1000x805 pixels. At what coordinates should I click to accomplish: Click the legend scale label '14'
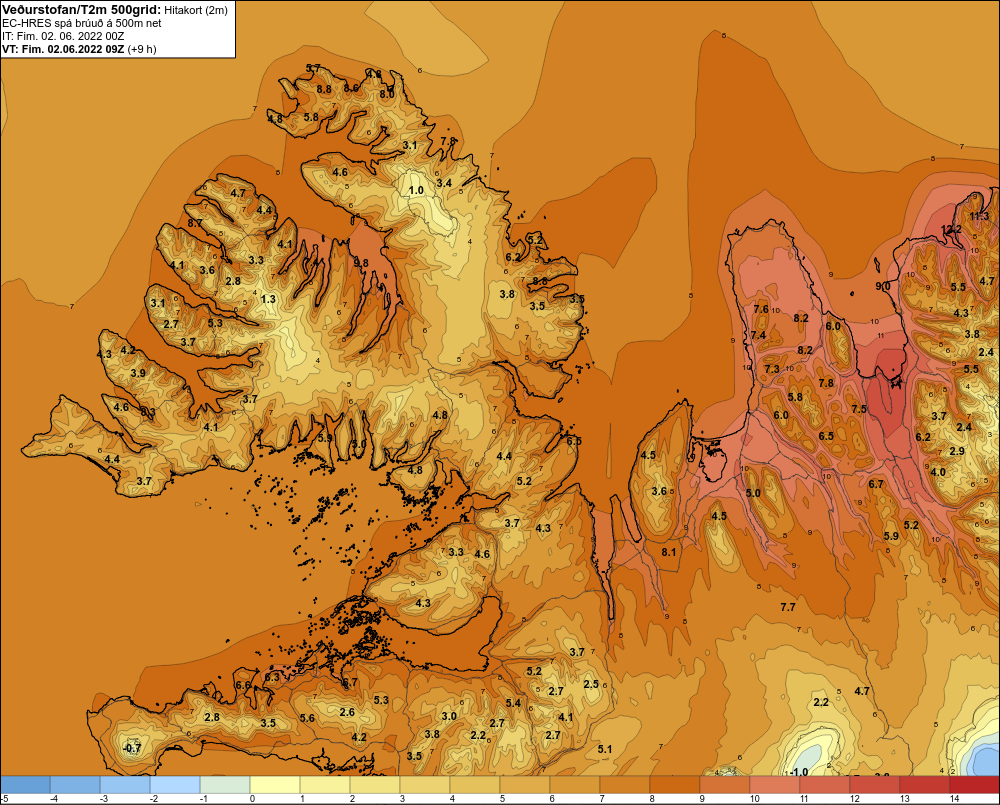[954, 799]
